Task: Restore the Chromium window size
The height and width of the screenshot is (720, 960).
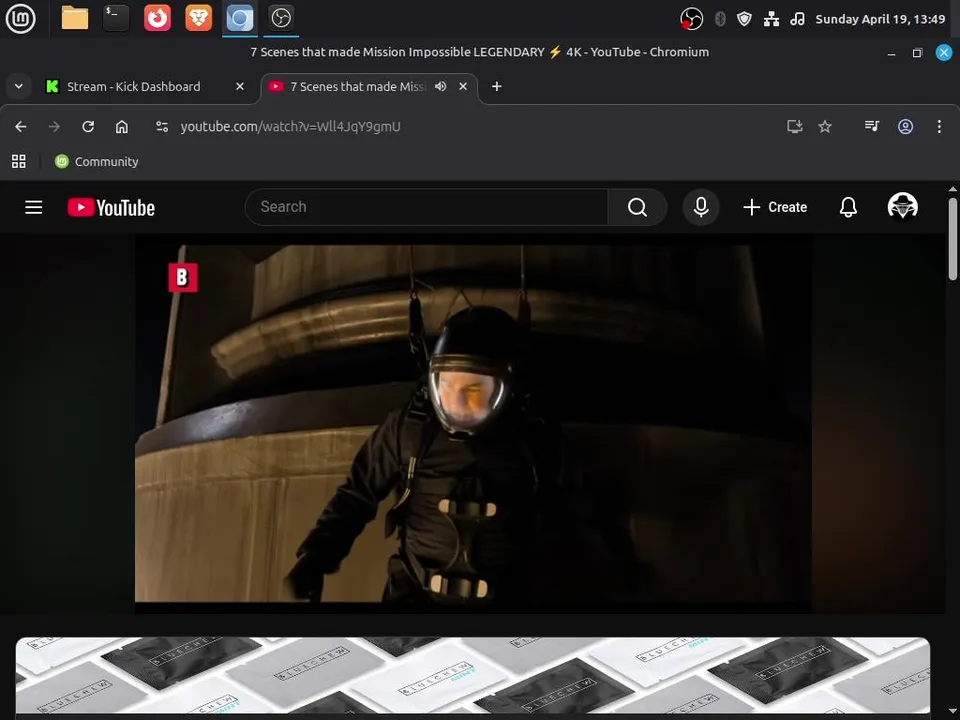Action: 917,53
